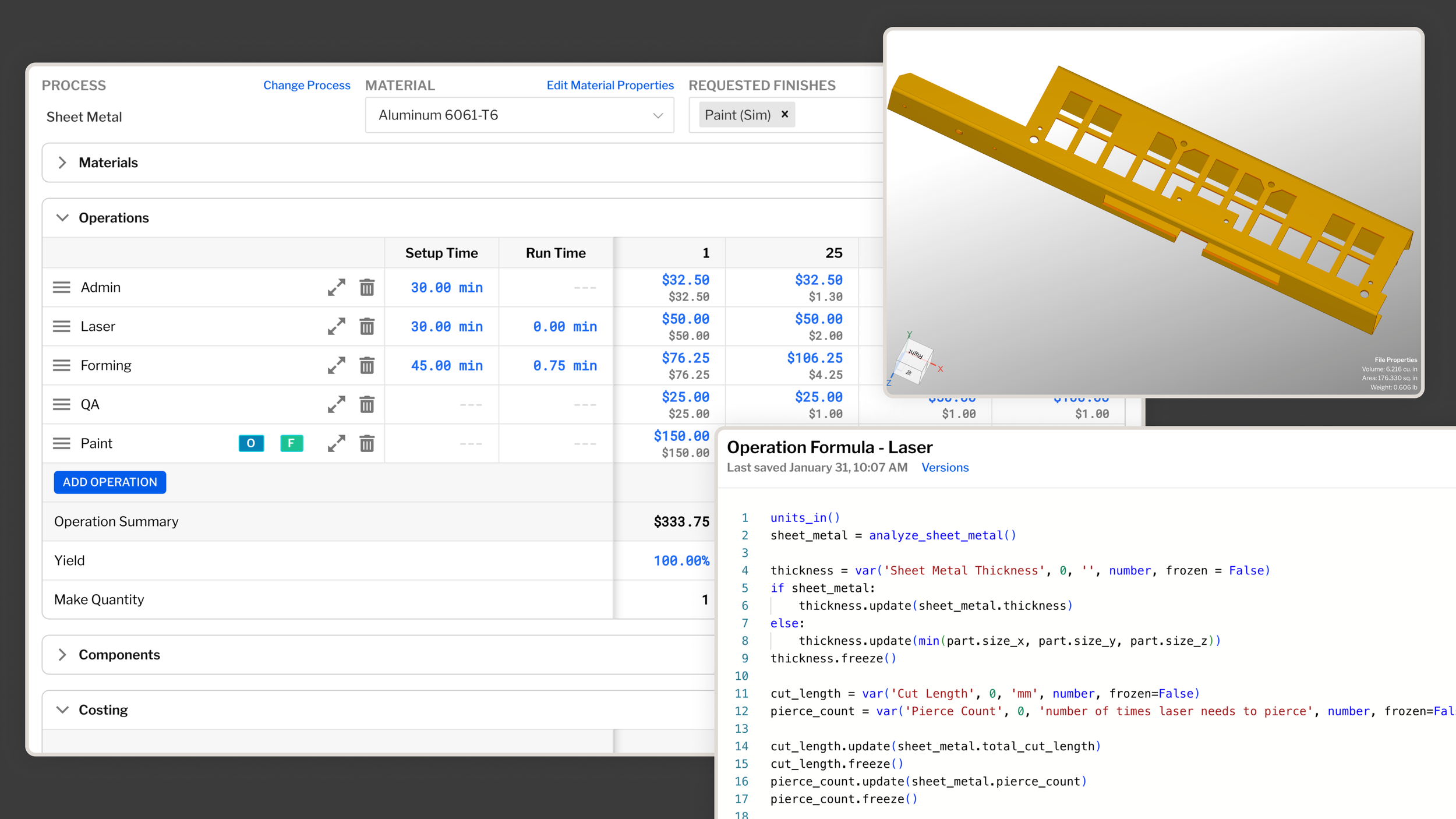This screenshot has height=819, width=1456.
Task: Click Forming quantity 25 price $106.25
Action: [x=815, y=358]
